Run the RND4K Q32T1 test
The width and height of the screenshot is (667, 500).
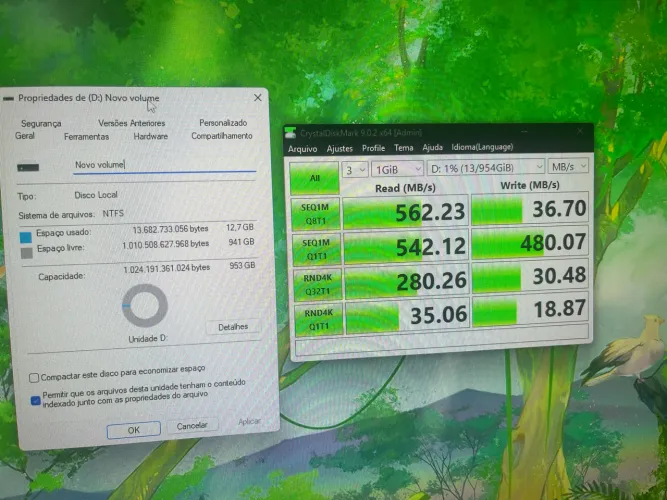[318, 284]
